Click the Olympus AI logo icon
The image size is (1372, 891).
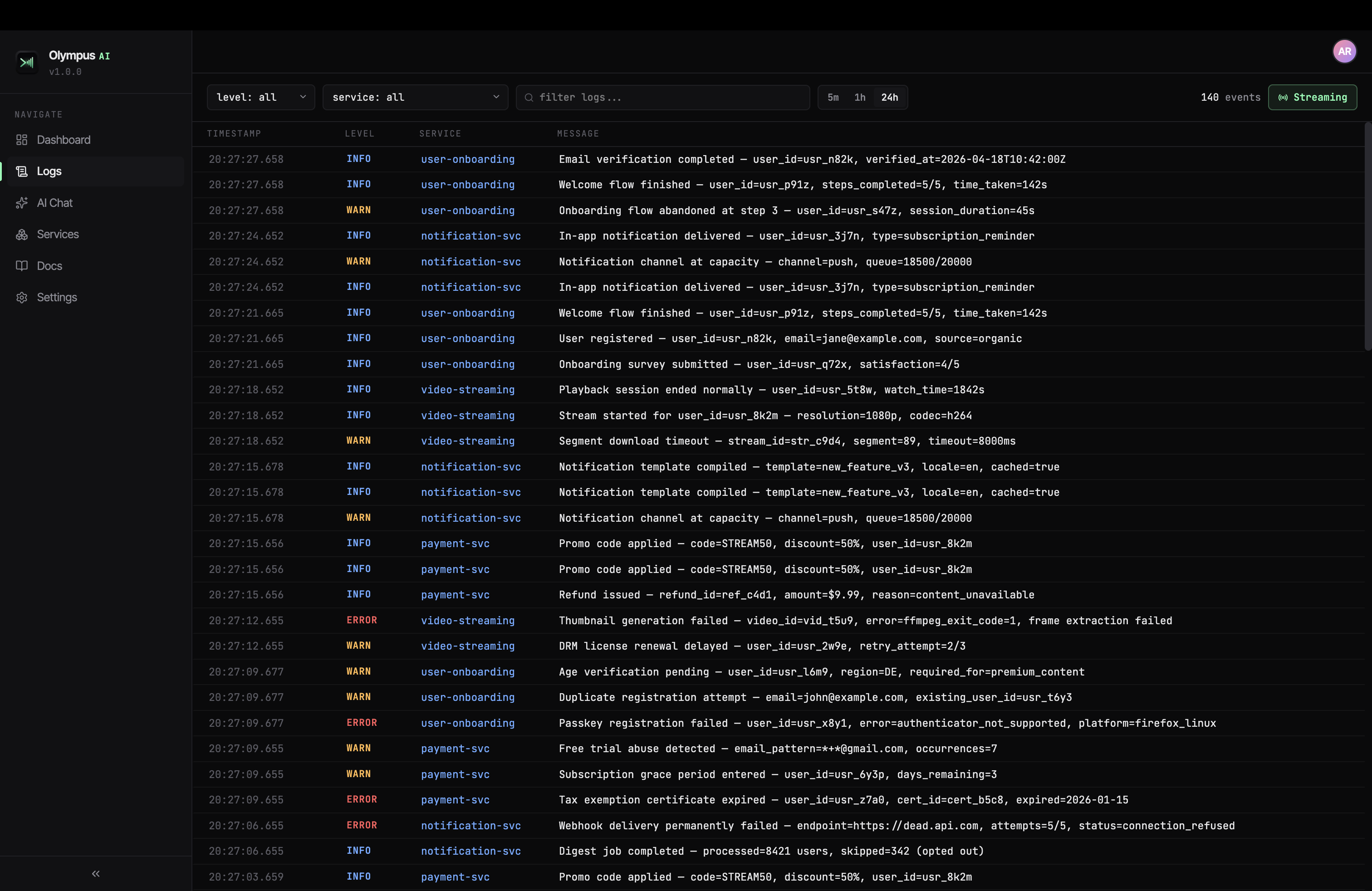click(26, 62)
